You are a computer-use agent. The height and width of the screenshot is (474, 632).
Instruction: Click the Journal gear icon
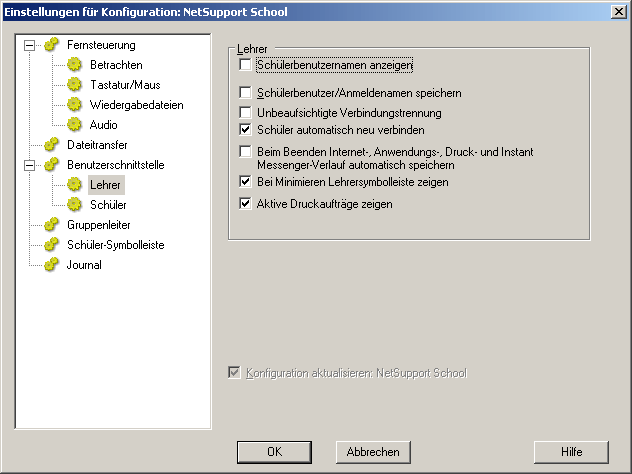pos(51,265)
